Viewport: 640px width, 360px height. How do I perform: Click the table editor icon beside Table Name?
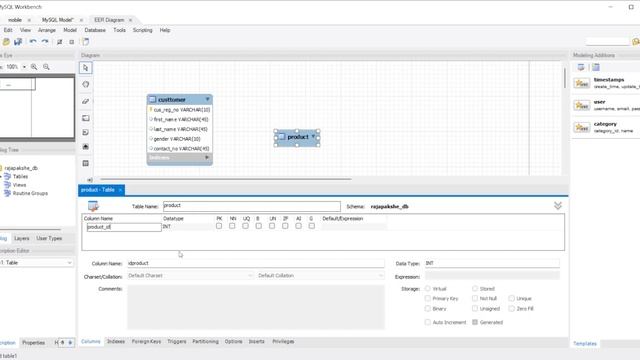tap(93, 206)
